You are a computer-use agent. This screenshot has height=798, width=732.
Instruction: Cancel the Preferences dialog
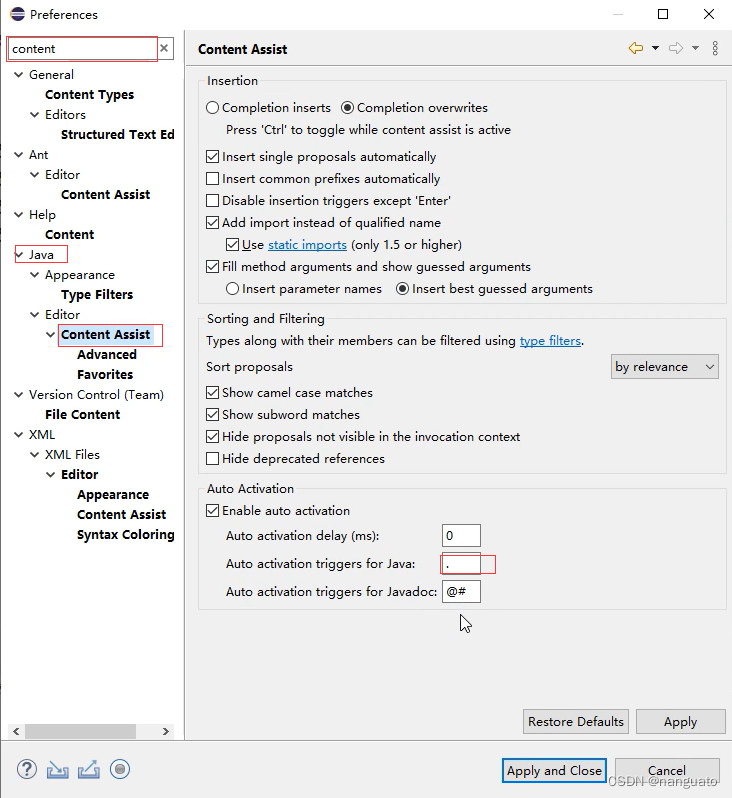tap(667, 771)
